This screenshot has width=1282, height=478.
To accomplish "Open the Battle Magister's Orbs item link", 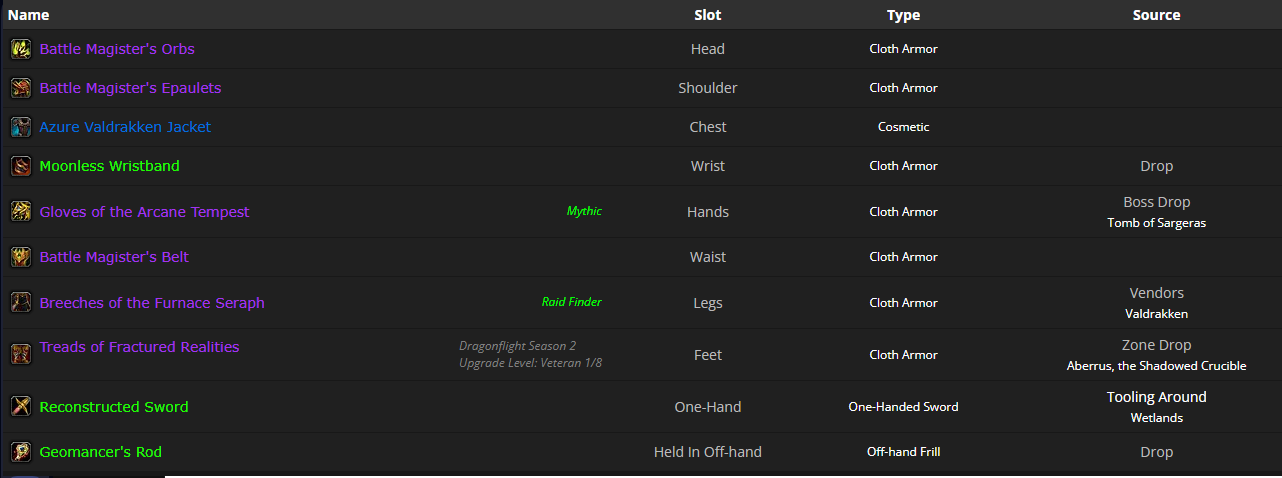I will click(x=117, y=49).
